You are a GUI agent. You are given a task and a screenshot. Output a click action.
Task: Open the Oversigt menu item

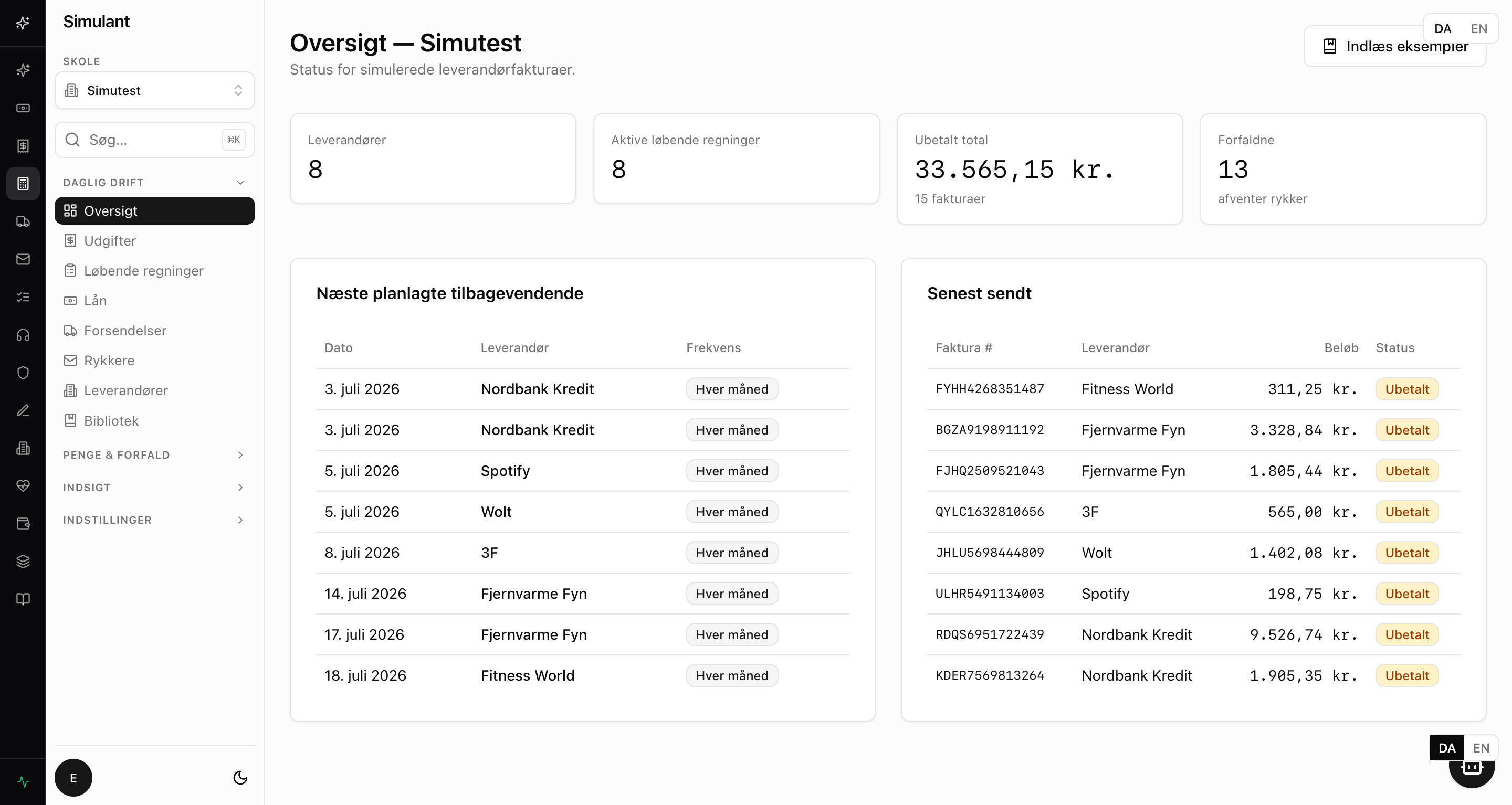coord(155,210)
